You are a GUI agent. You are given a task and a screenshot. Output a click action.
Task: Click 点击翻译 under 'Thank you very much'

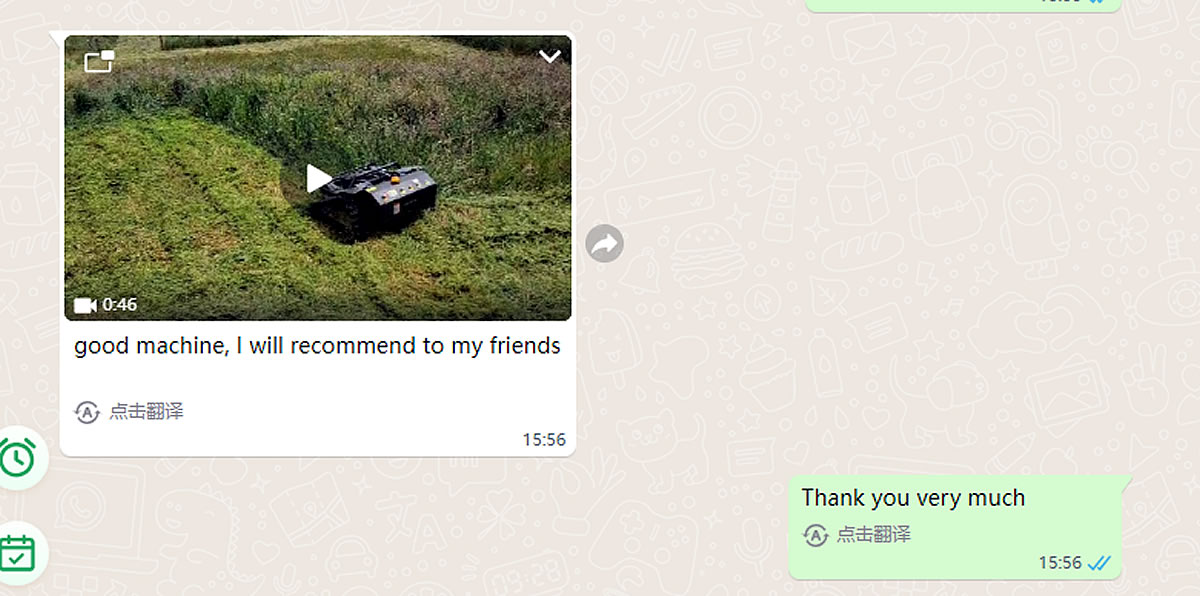874,535
